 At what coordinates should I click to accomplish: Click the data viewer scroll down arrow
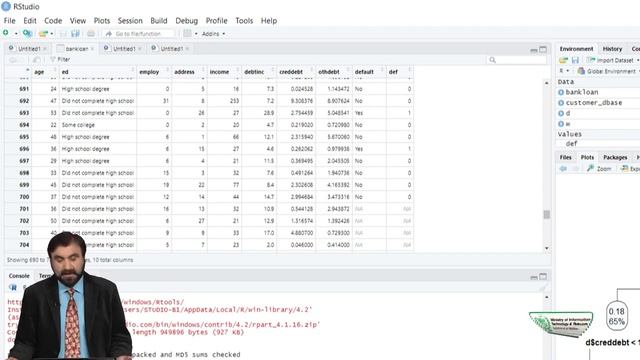click(x=547, y=248)
